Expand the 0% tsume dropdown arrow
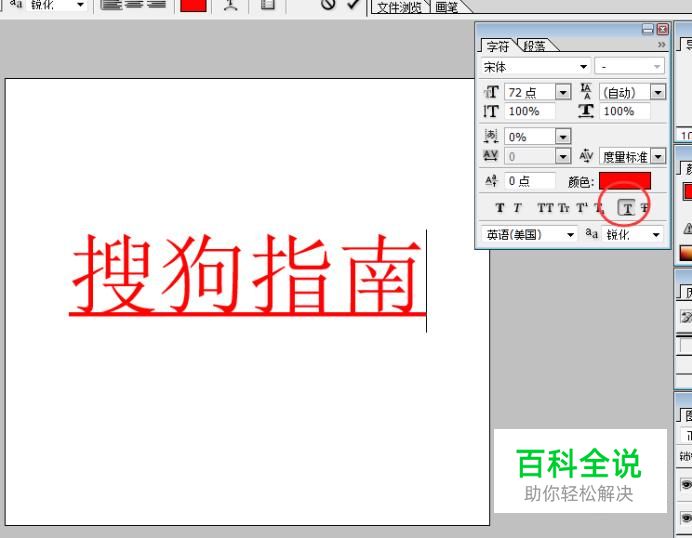 (x=563, y=136)
